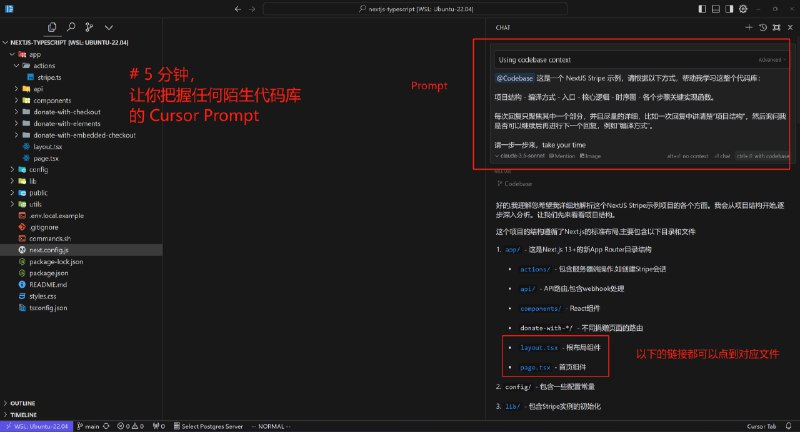
Task: Open chat in editor icon
Action: coord(777,28)
